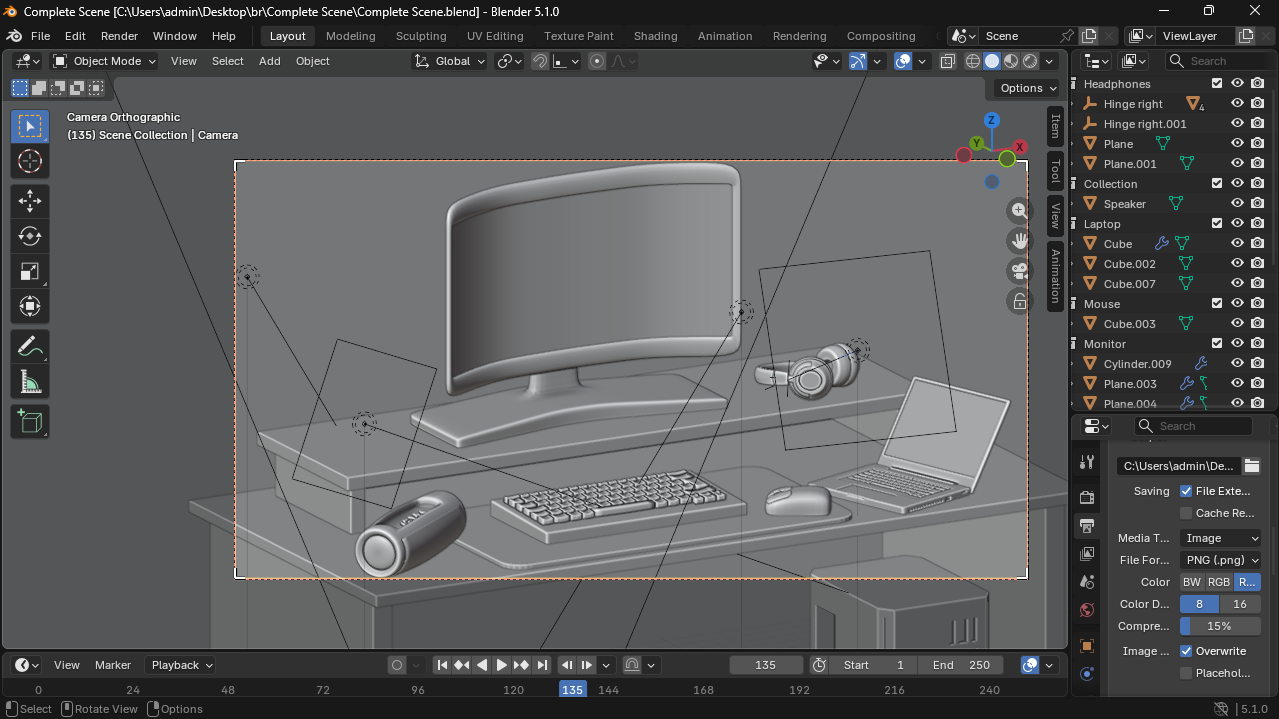This screenshot has height=719, width=1279.
Task: Toggle the Laptop collection checkbox
Action: coord(1217,224)
